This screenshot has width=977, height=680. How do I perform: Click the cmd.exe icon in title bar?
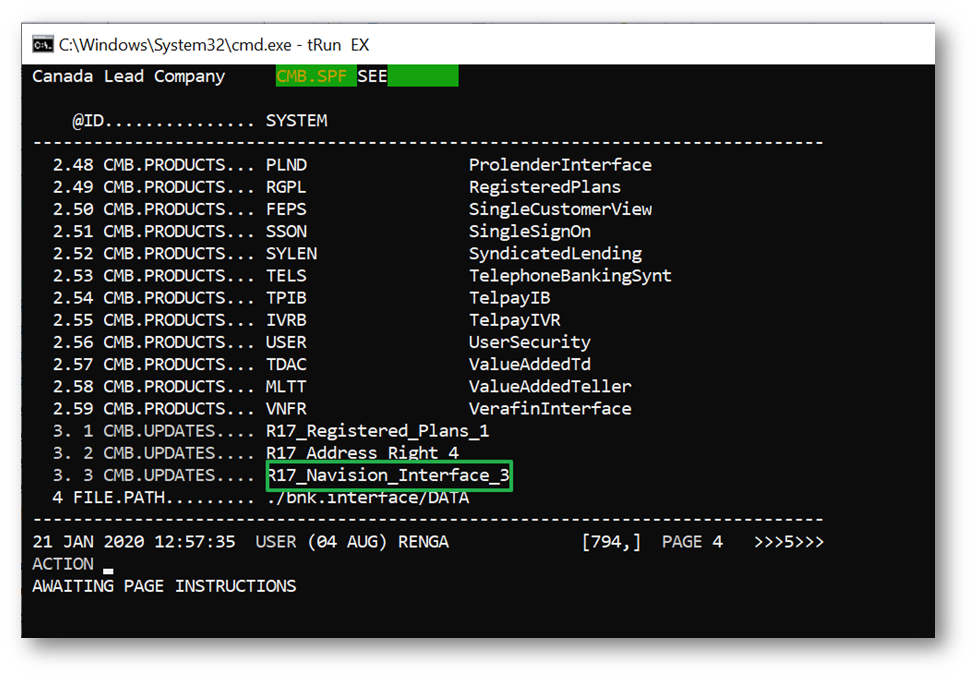[x=43, y=44]
